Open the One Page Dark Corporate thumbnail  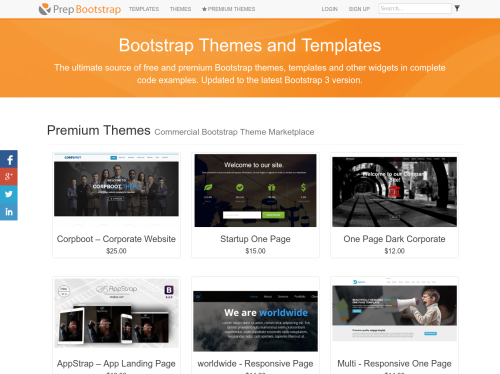tap(394, 192)
